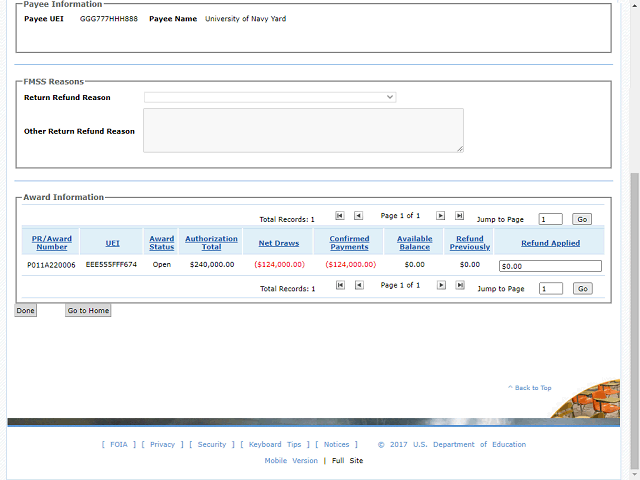Image resolution: width=640 pixels, height=480 pixels.
Task: Advance to next page using bottom pager
Action: point(440,285)
